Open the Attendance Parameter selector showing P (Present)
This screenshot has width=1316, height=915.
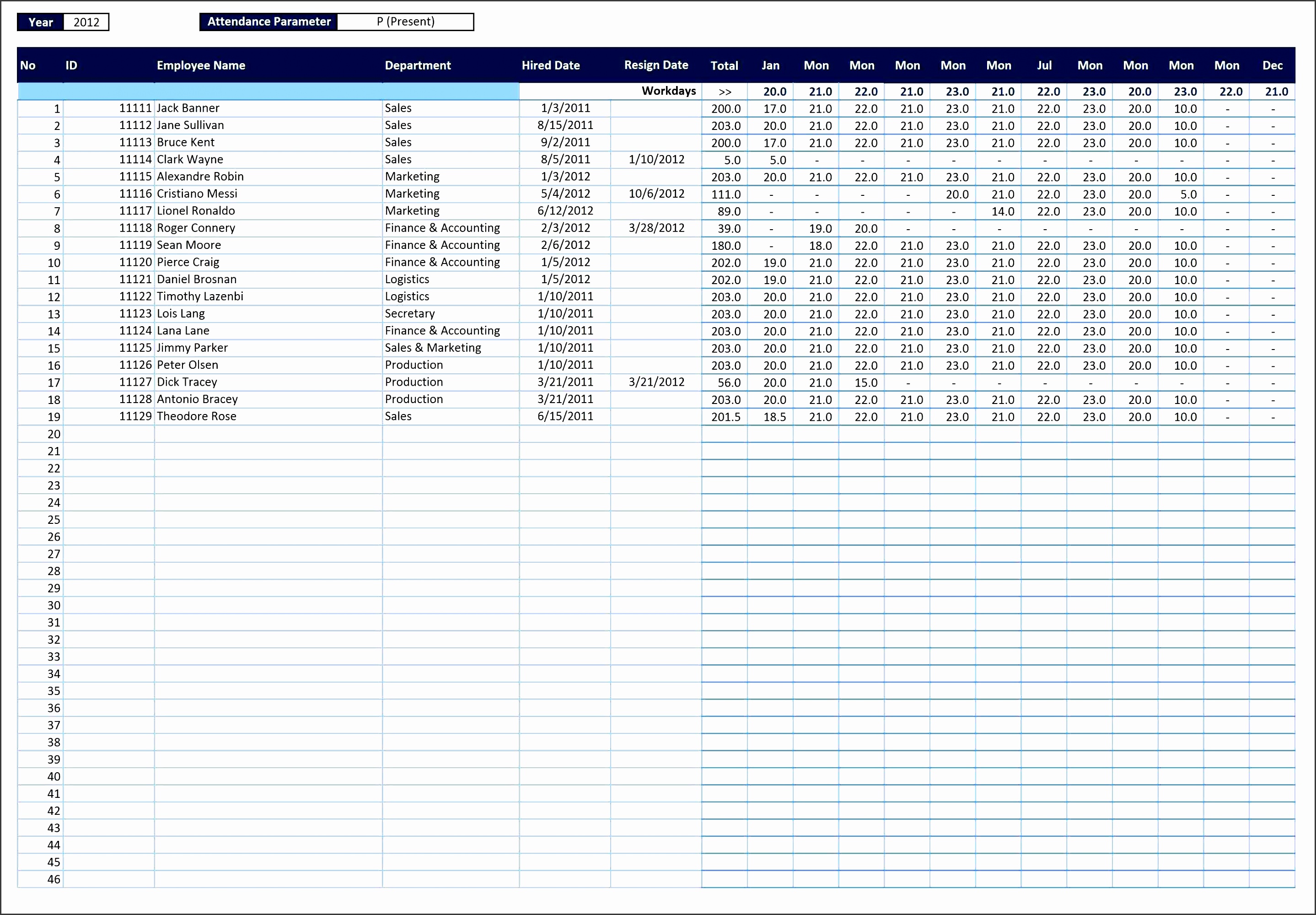[406, 22]
